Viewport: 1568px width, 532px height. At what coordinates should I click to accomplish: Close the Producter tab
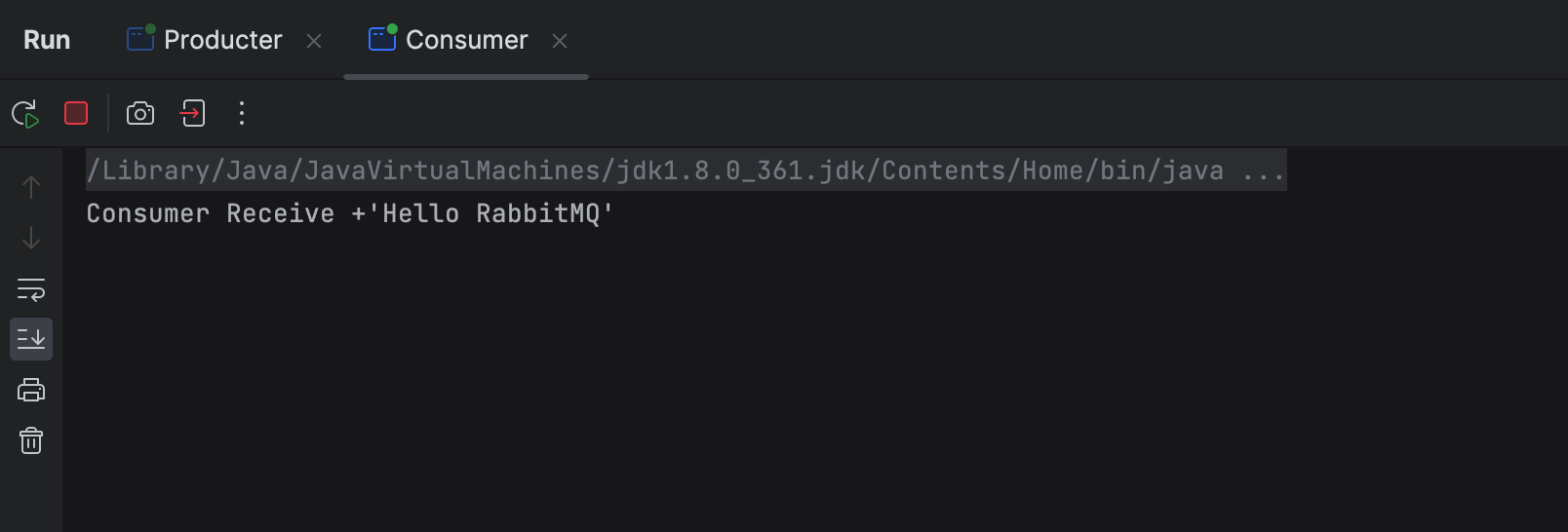(314, 41)
